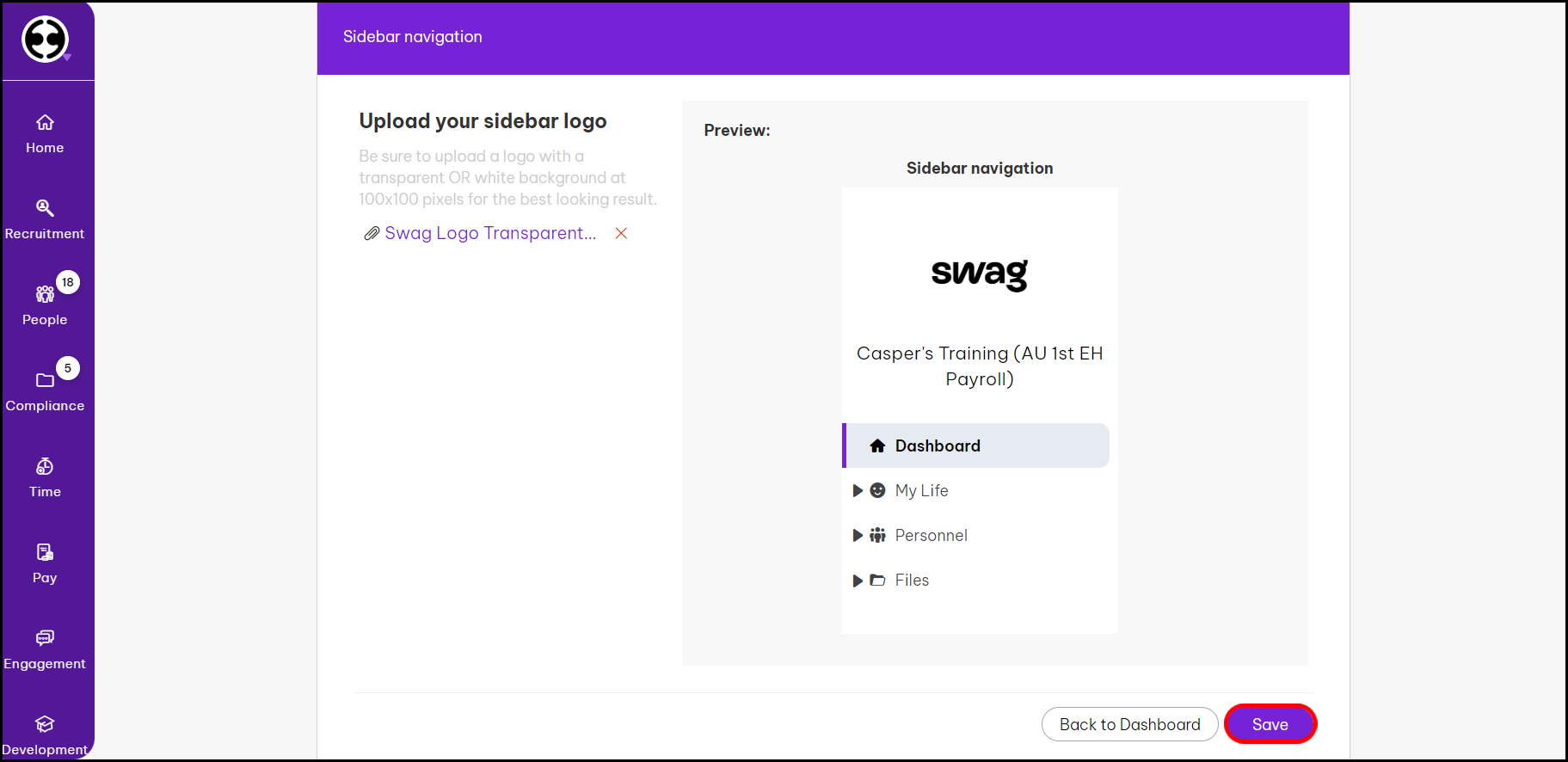
Task: Click the company logo at sidebar top
Action: tap(45, 39)
